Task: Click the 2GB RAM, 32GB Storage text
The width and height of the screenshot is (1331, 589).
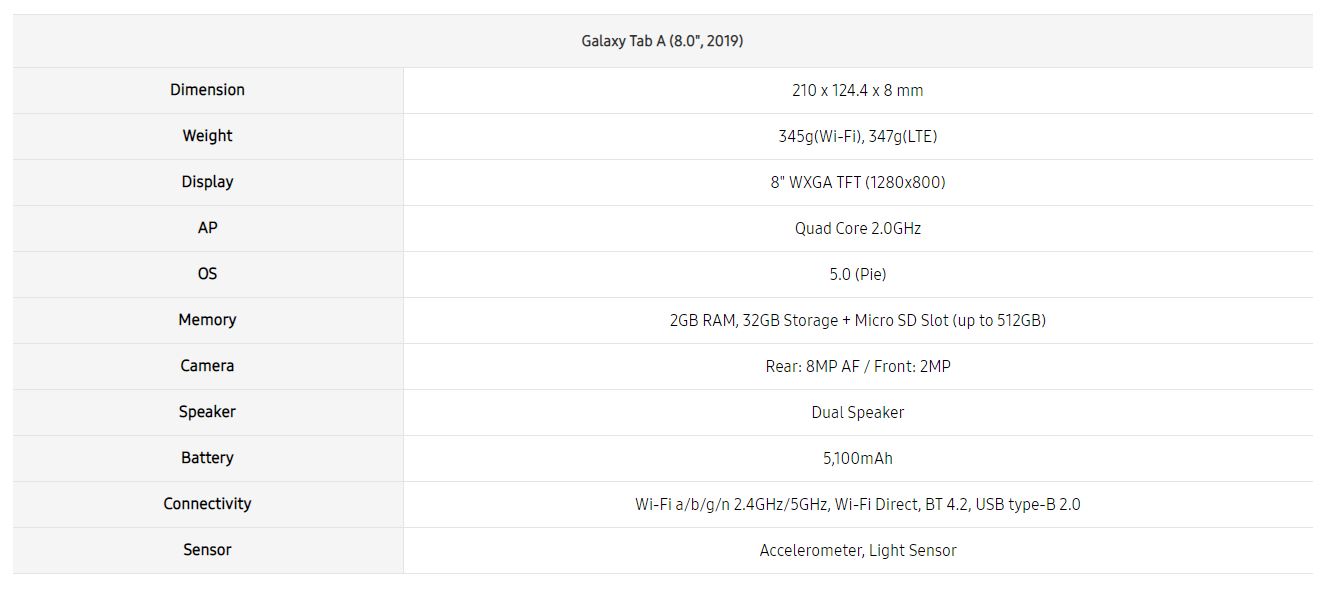Action: [x=754, y=320]
